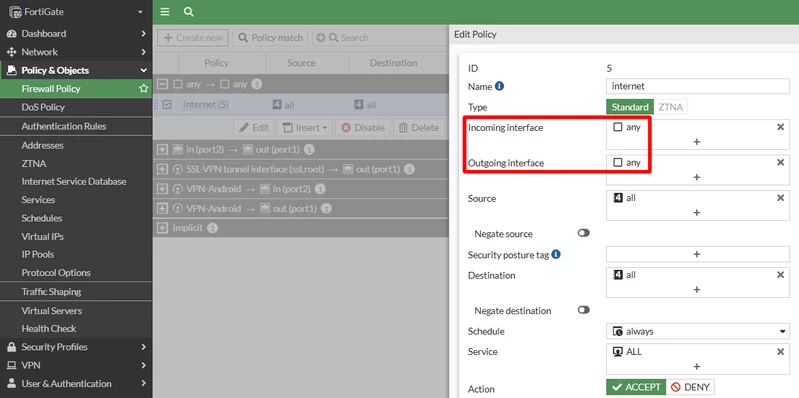
Task: Remove 'all' from Source with X
Action: (x=780, y=198)
